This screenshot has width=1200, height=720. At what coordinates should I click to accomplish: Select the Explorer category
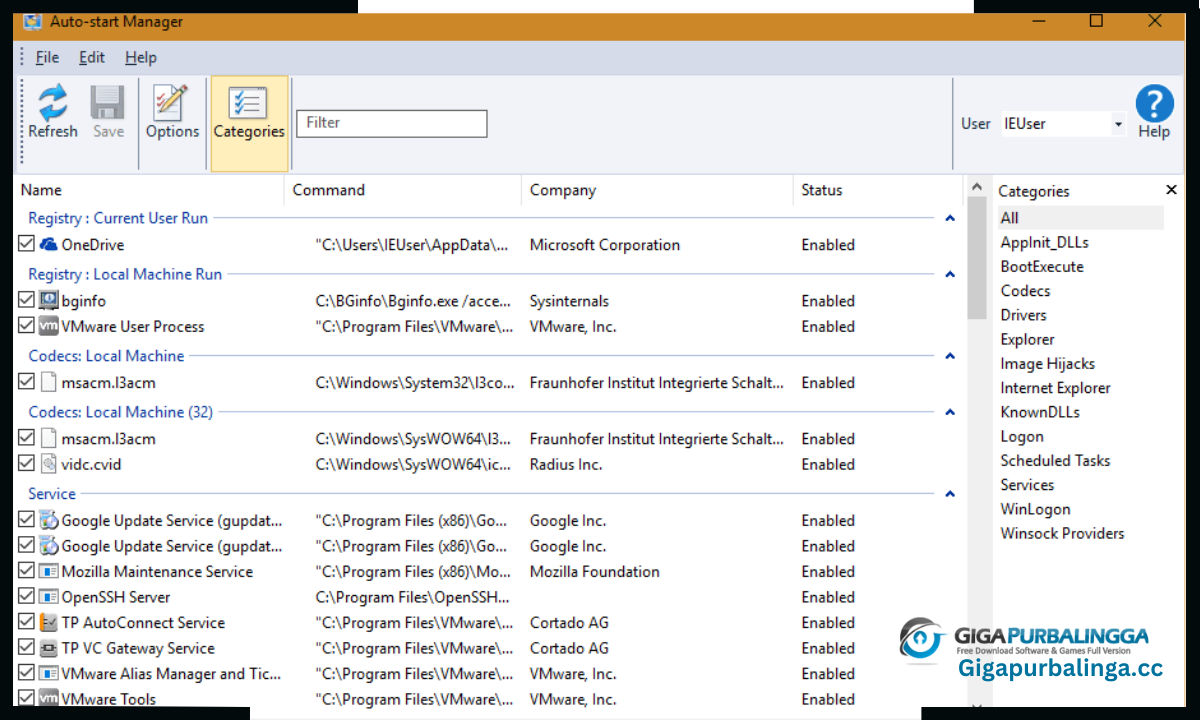tap(1027, 339)
